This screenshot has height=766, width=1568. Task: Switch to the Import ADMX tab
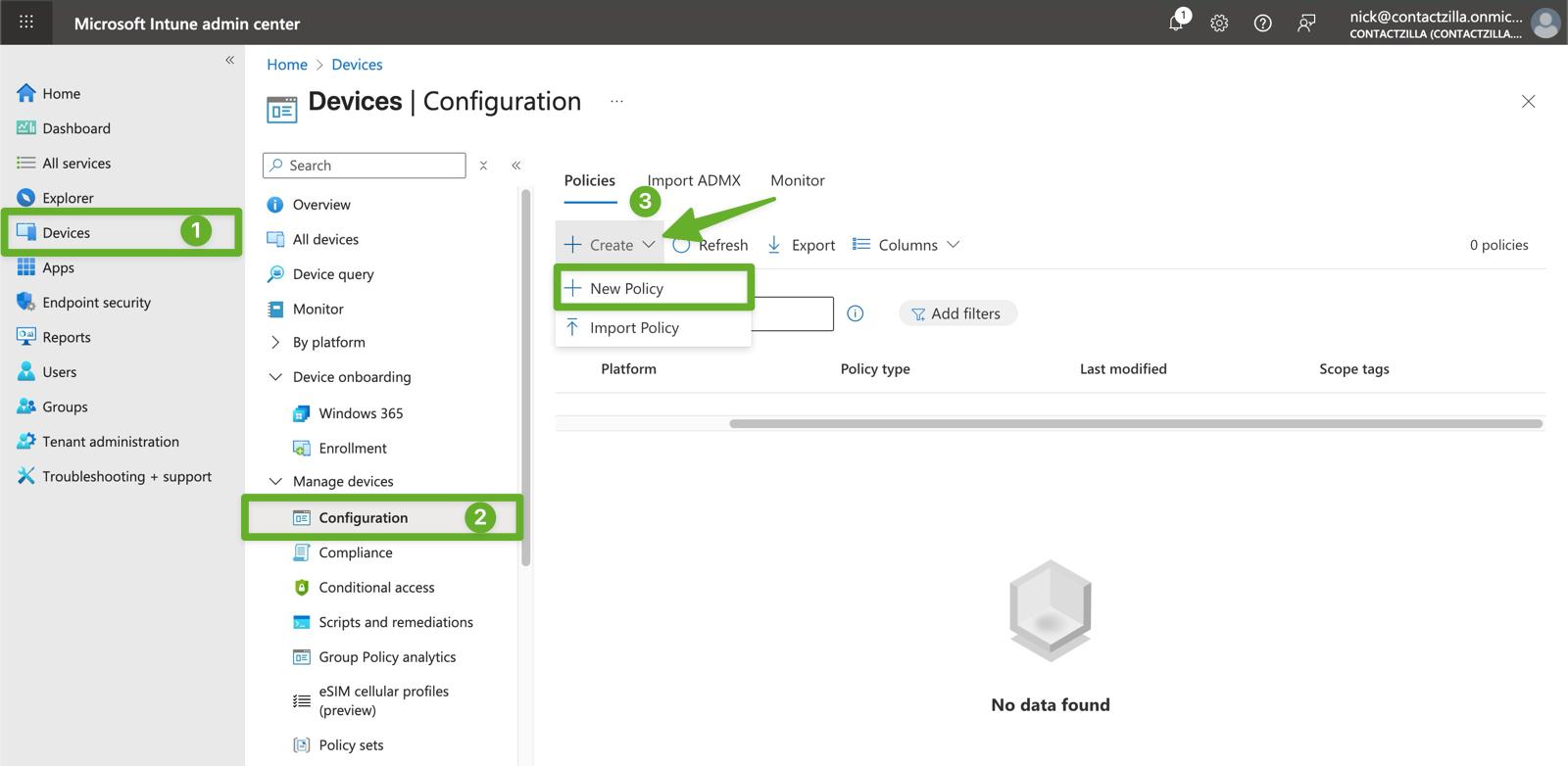point(694,180)
